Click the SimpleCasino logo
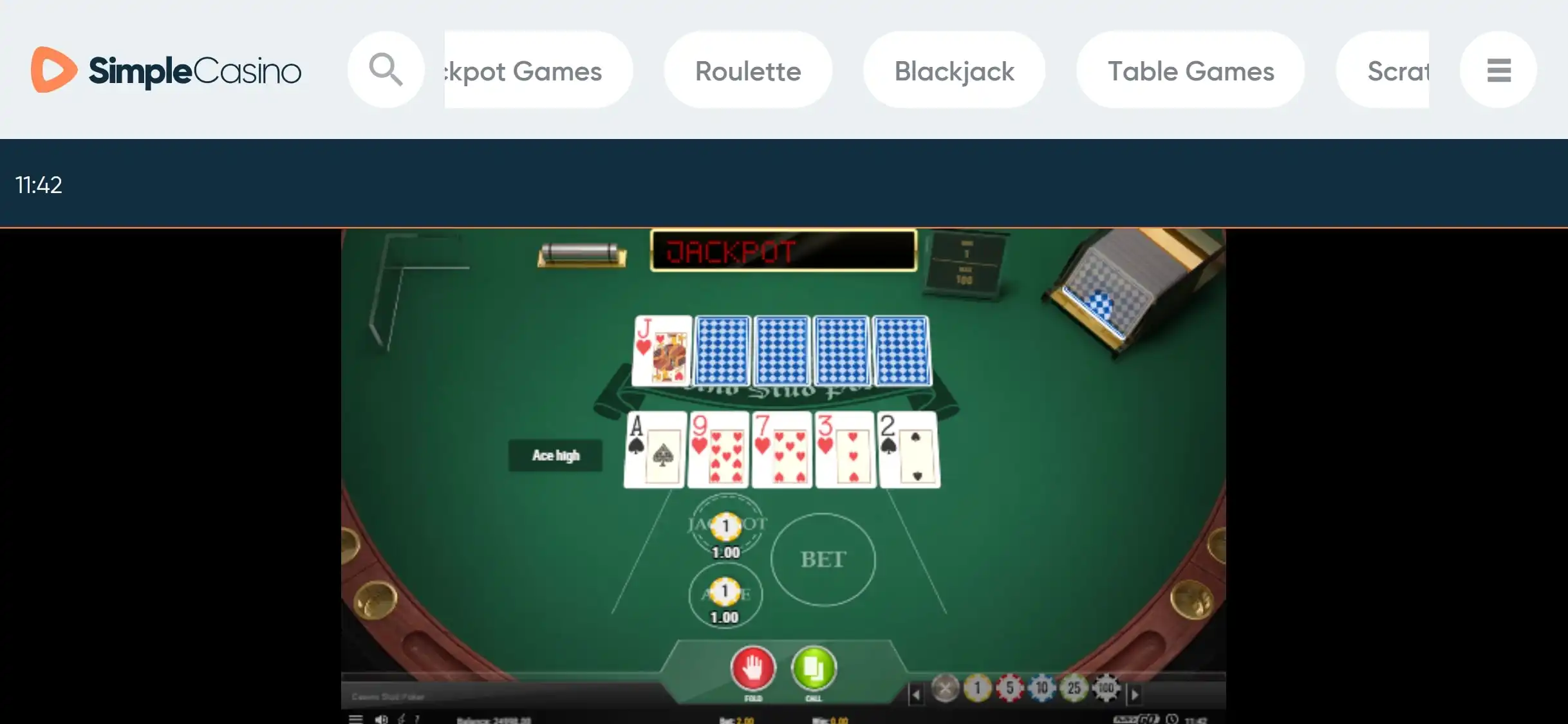 pyautogui.click(x=166, y=70)
